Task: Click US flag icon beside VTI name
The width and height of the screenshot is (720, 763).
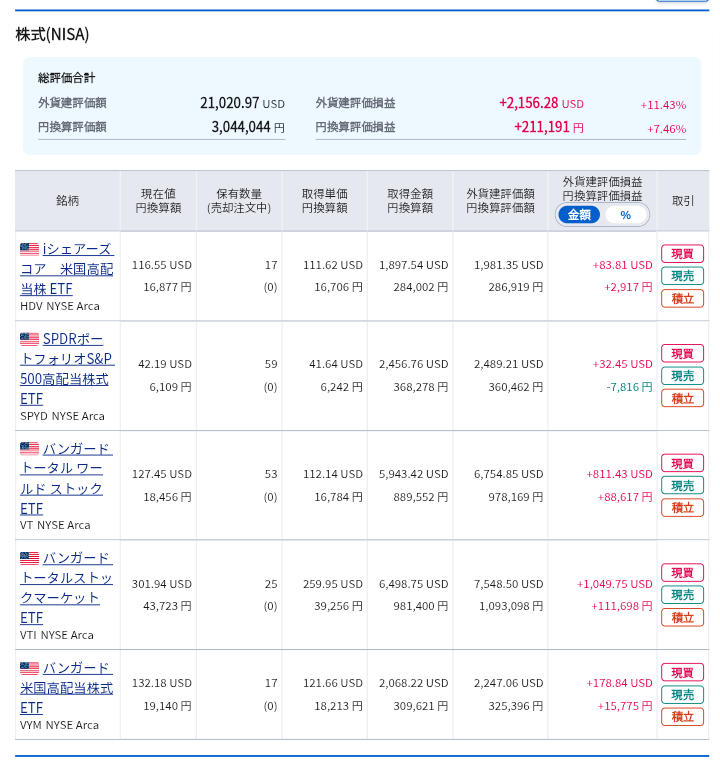Action: point(29,558)
